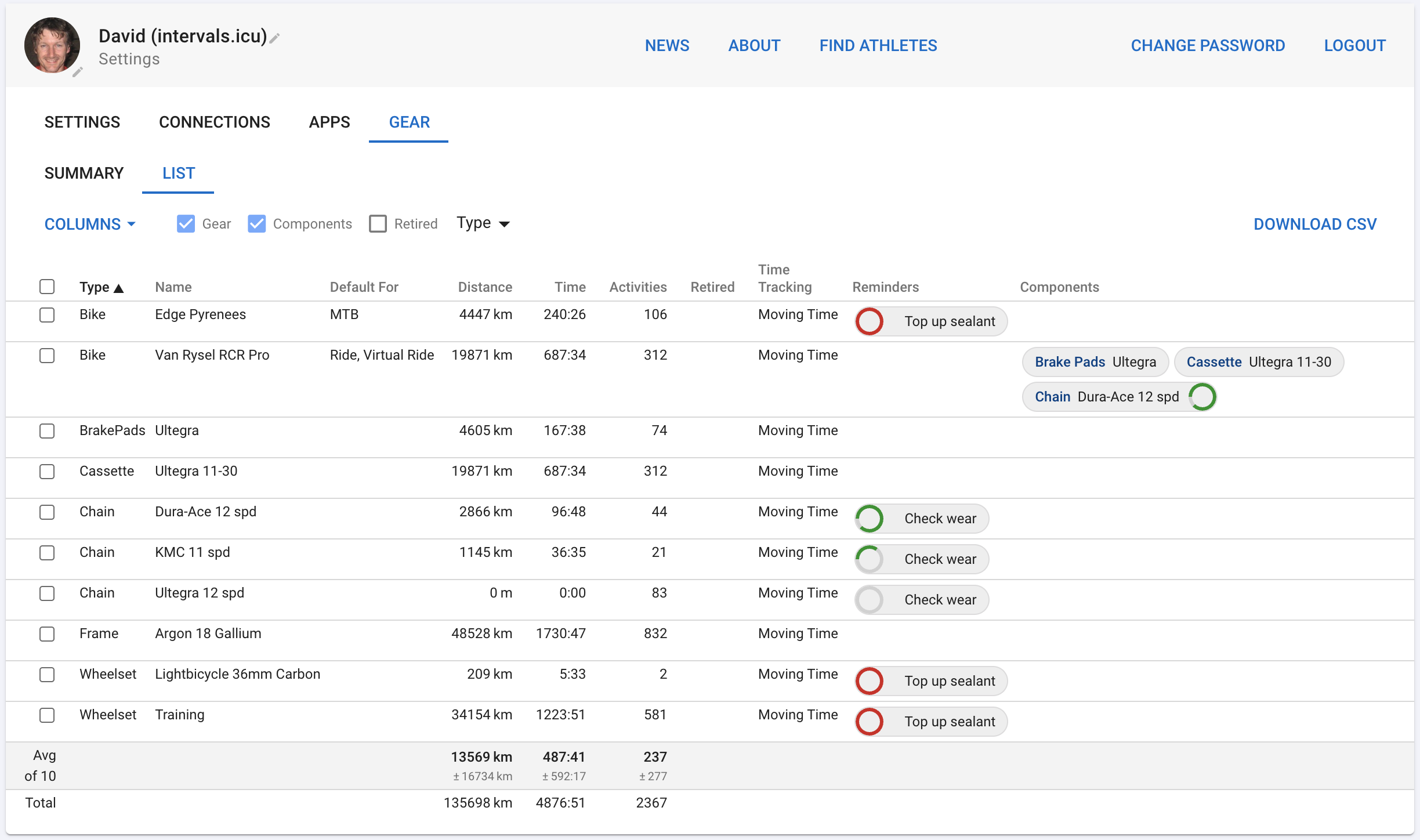Open the SUMMARY sub-tab
This screenshot has height=840, width=1420.
[x=84, y=173]
